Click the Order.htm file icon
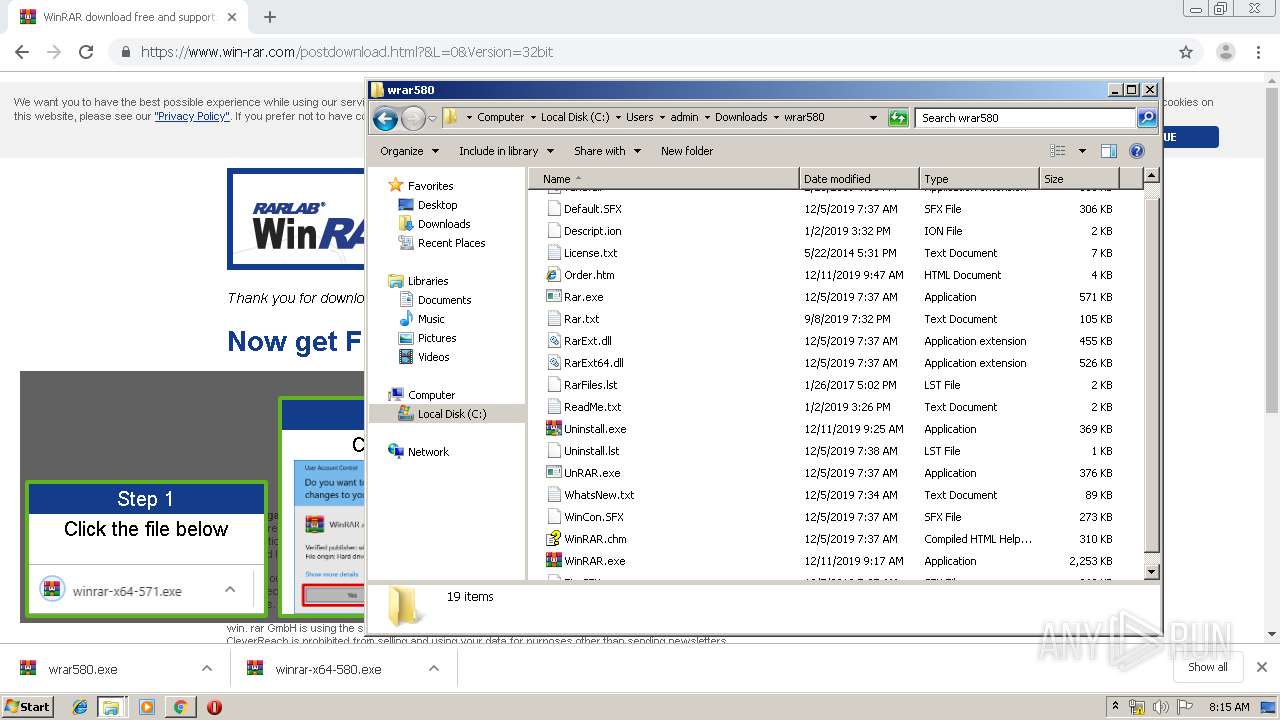Screen dimensions: 1280x720 click(x=554, y=275)
